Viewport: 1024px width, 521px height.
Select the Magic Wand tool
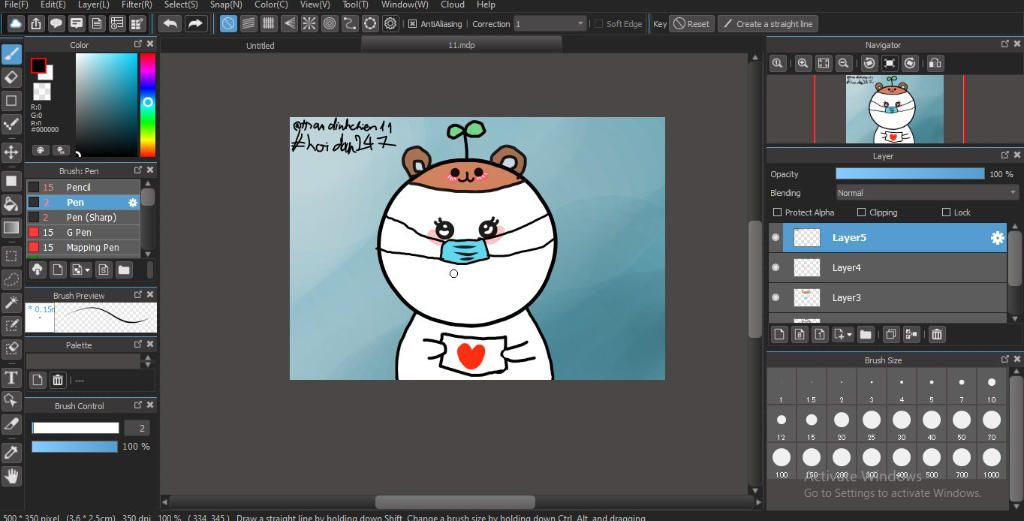click(11, 302)
